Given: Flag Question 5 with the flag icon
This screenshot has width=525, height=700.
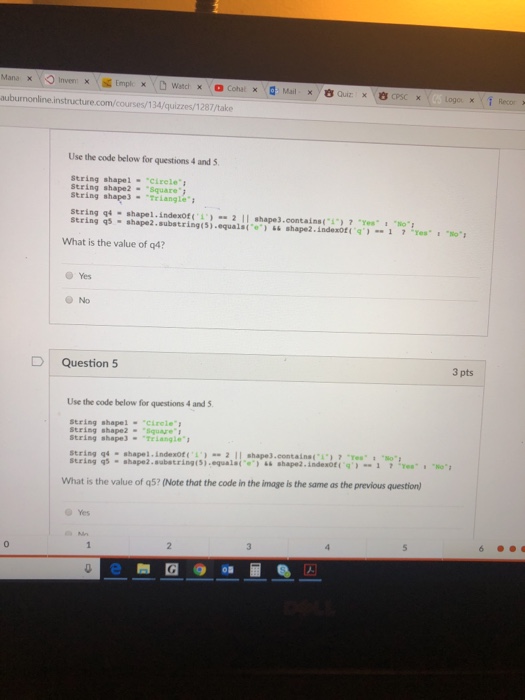Looking at the screenshot, I should tap(38, 361).
